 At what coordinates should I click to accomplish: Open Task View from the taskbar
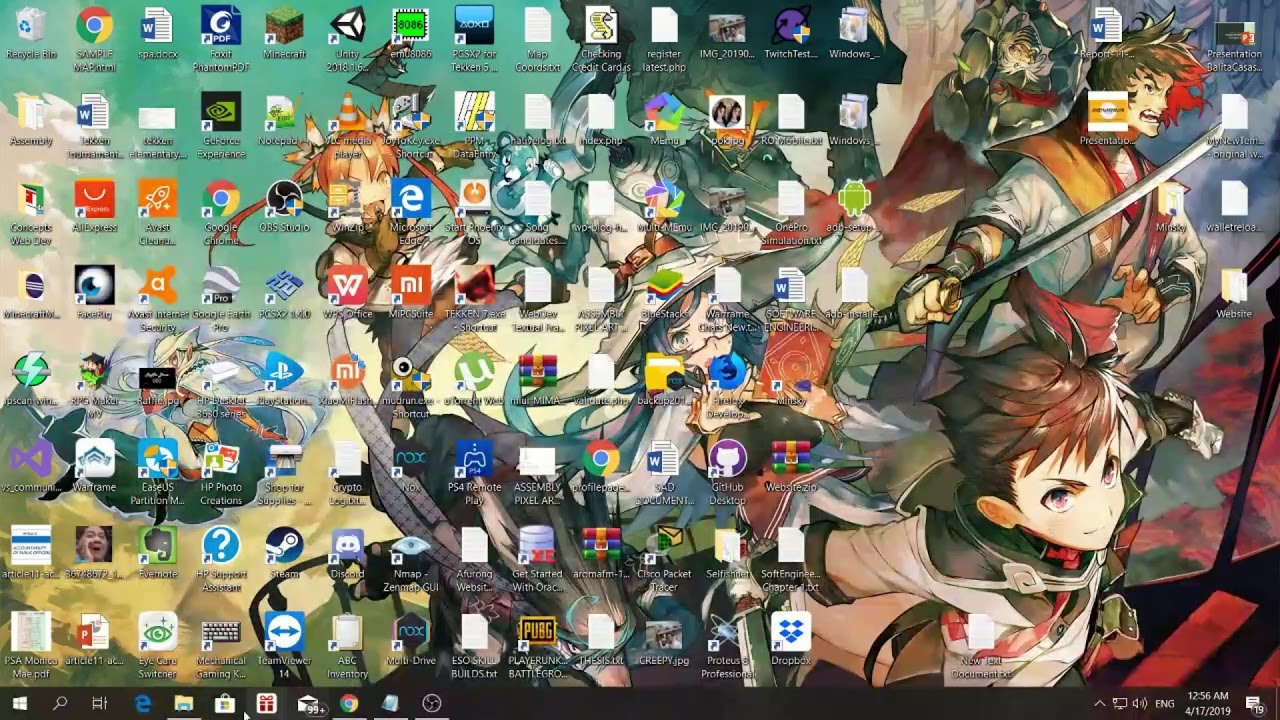tap(100, 704)
